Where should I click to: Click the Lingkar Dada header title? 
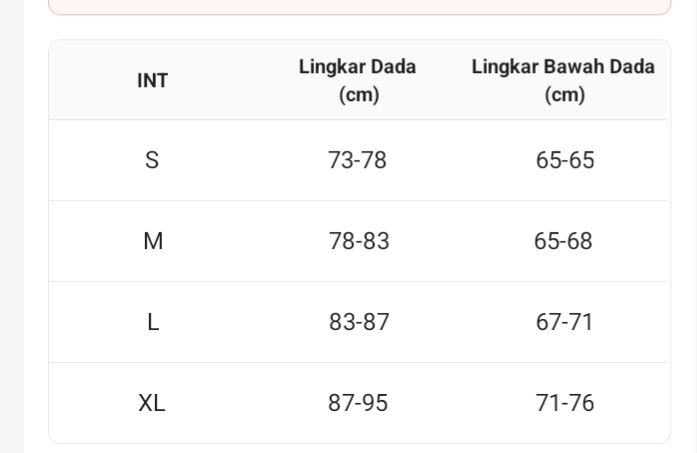[357, 67]
